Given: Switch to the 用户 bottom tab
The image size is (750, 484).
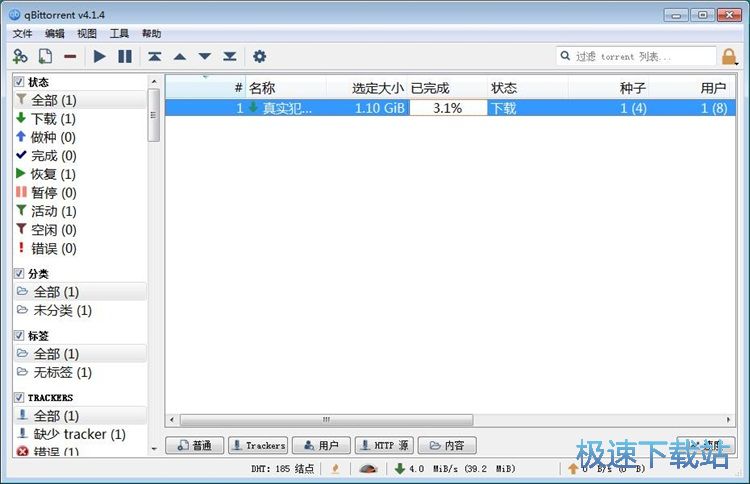Looking at the screenshot, I should (321, 445).
